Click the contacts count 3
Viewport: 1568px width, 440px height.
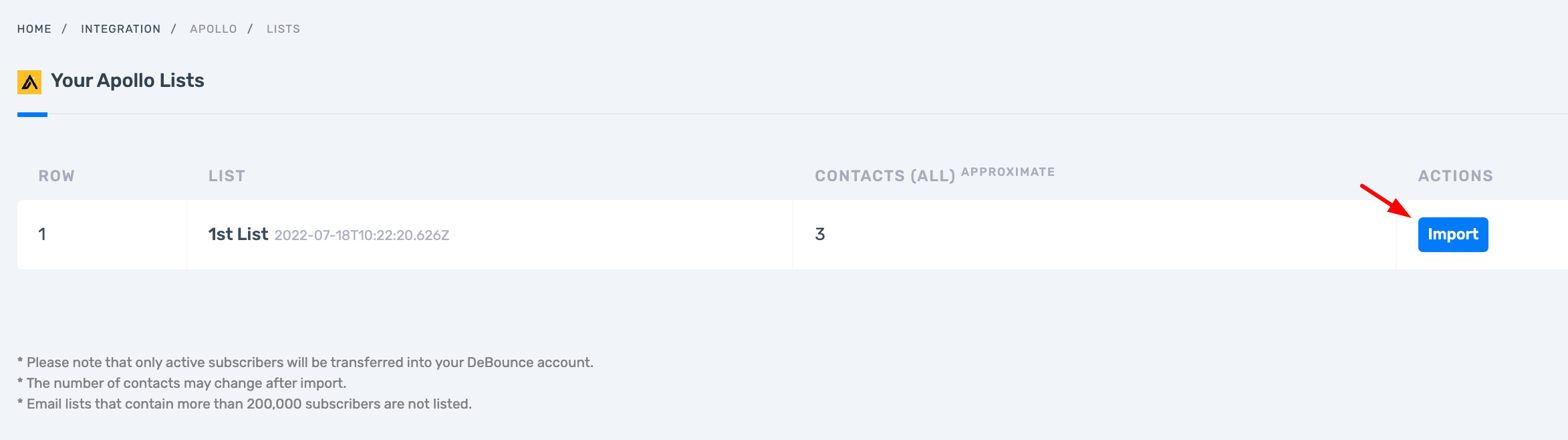tap(820, 234)
